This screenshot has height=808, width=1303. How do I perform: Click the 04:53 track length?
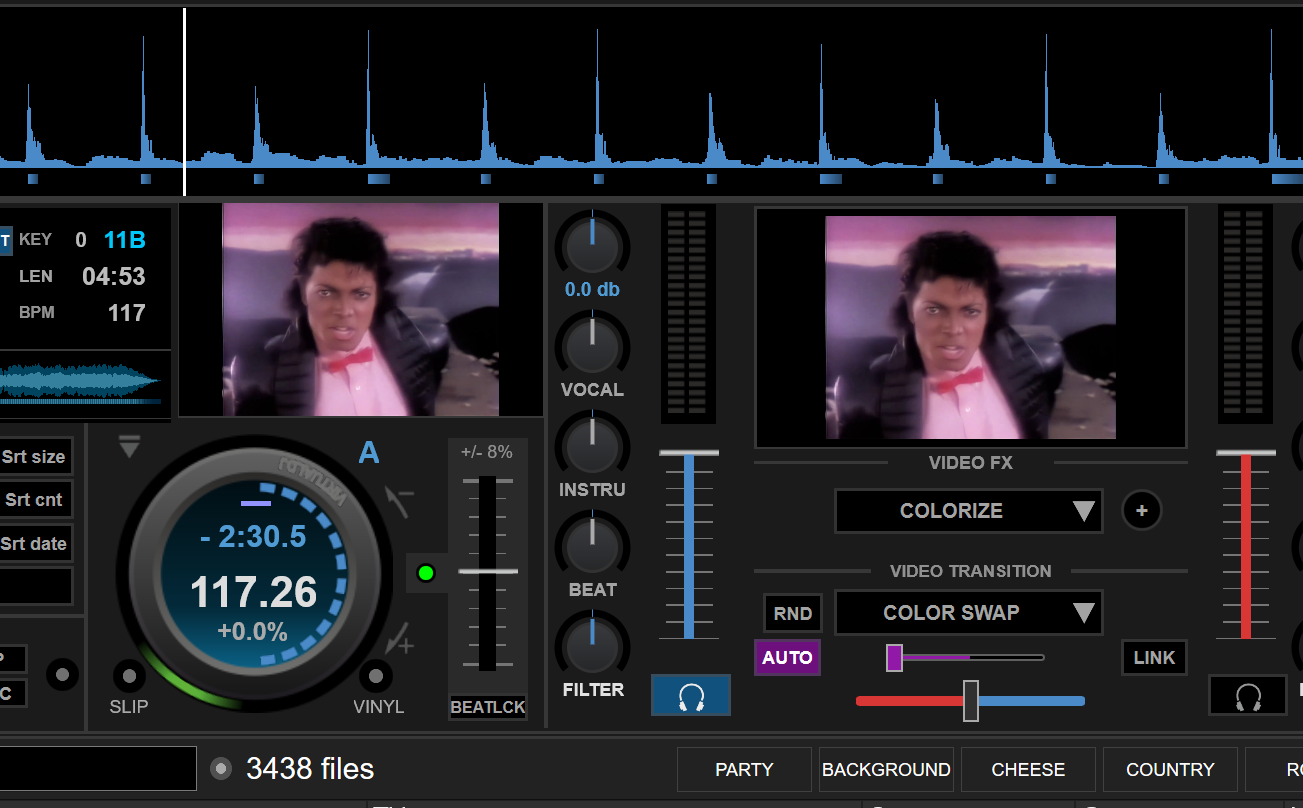coord(114,277)
